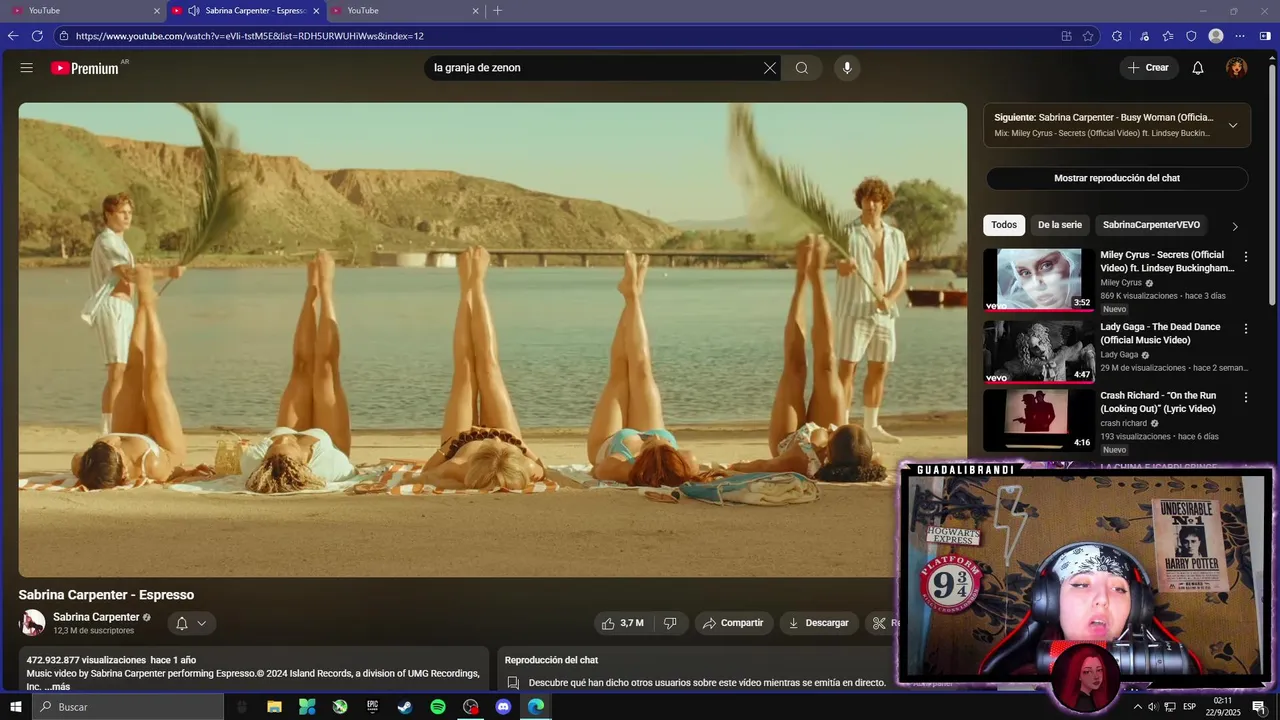Open Edge settings and more menu
Viewport: 1280px width, 720px height.
(x=1240, y=36)
